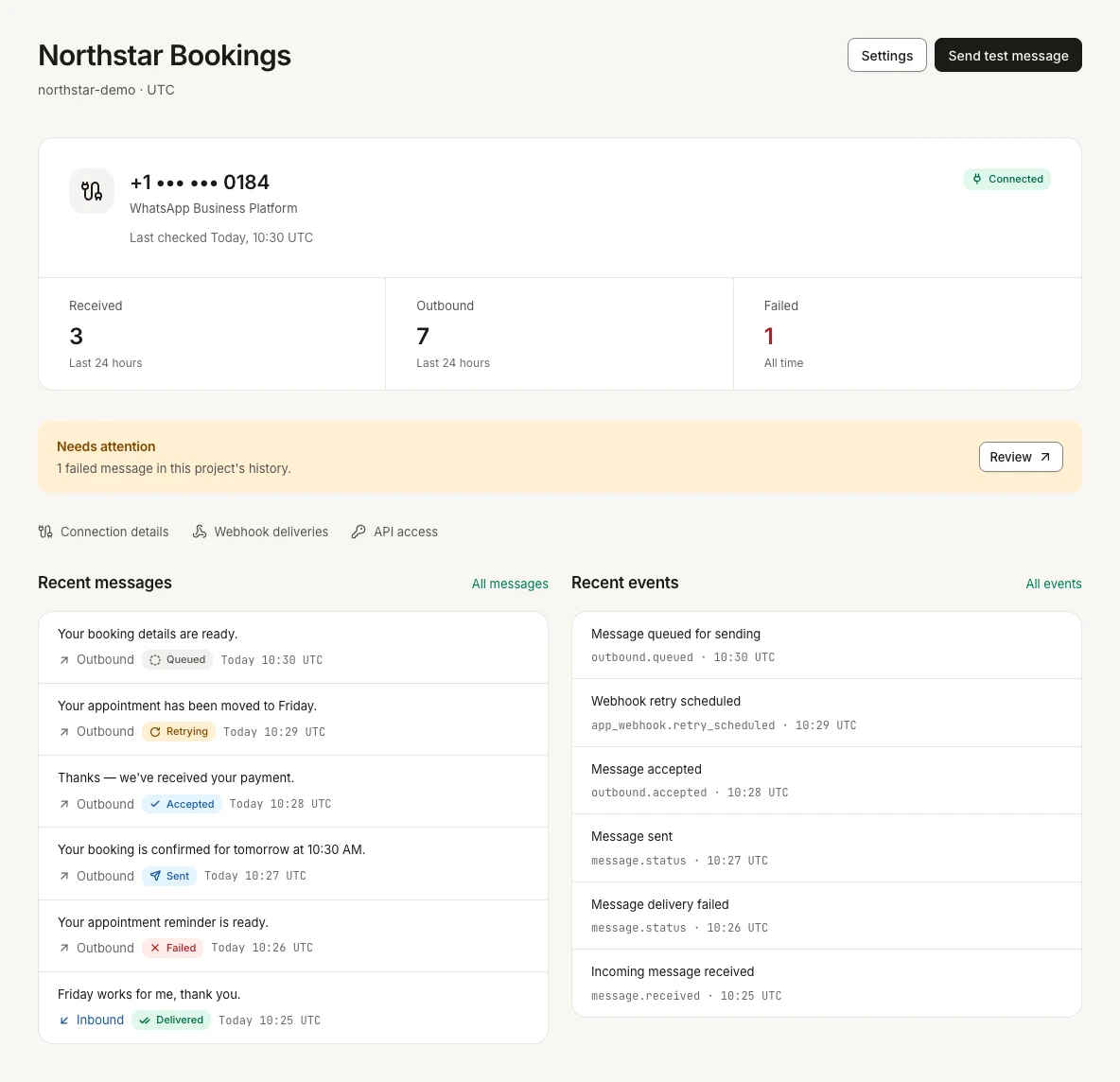Click the Failed count 1

click(769, 336)
